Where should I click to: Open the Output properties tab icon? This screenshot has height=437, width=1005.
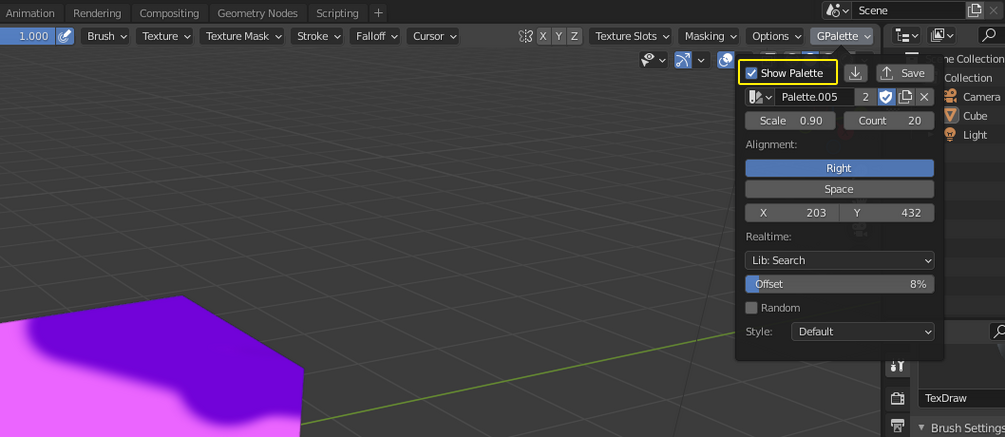[x=897, y=425]
